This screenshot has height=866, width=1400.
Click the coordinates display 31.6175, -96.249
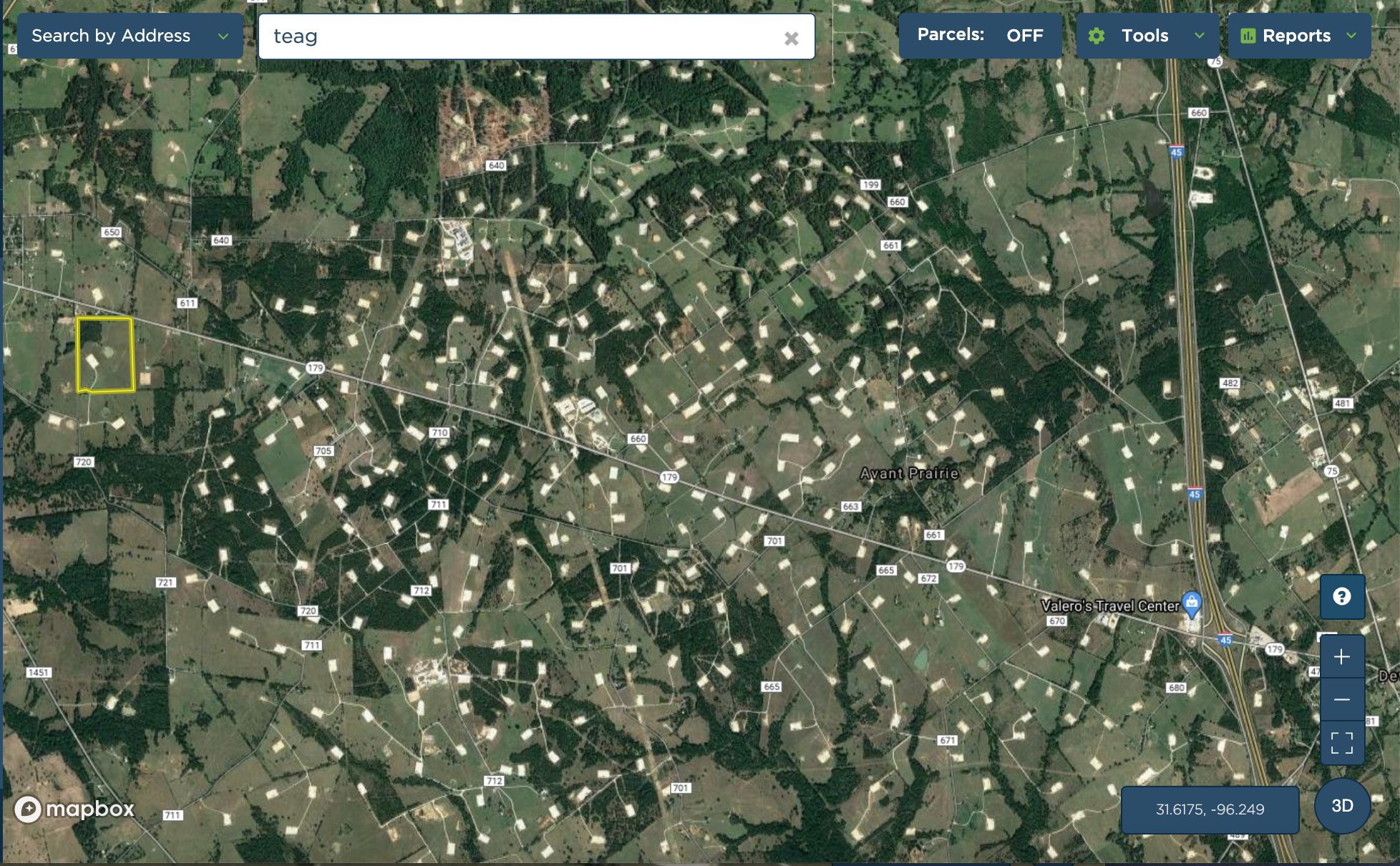pos(1210,809)
